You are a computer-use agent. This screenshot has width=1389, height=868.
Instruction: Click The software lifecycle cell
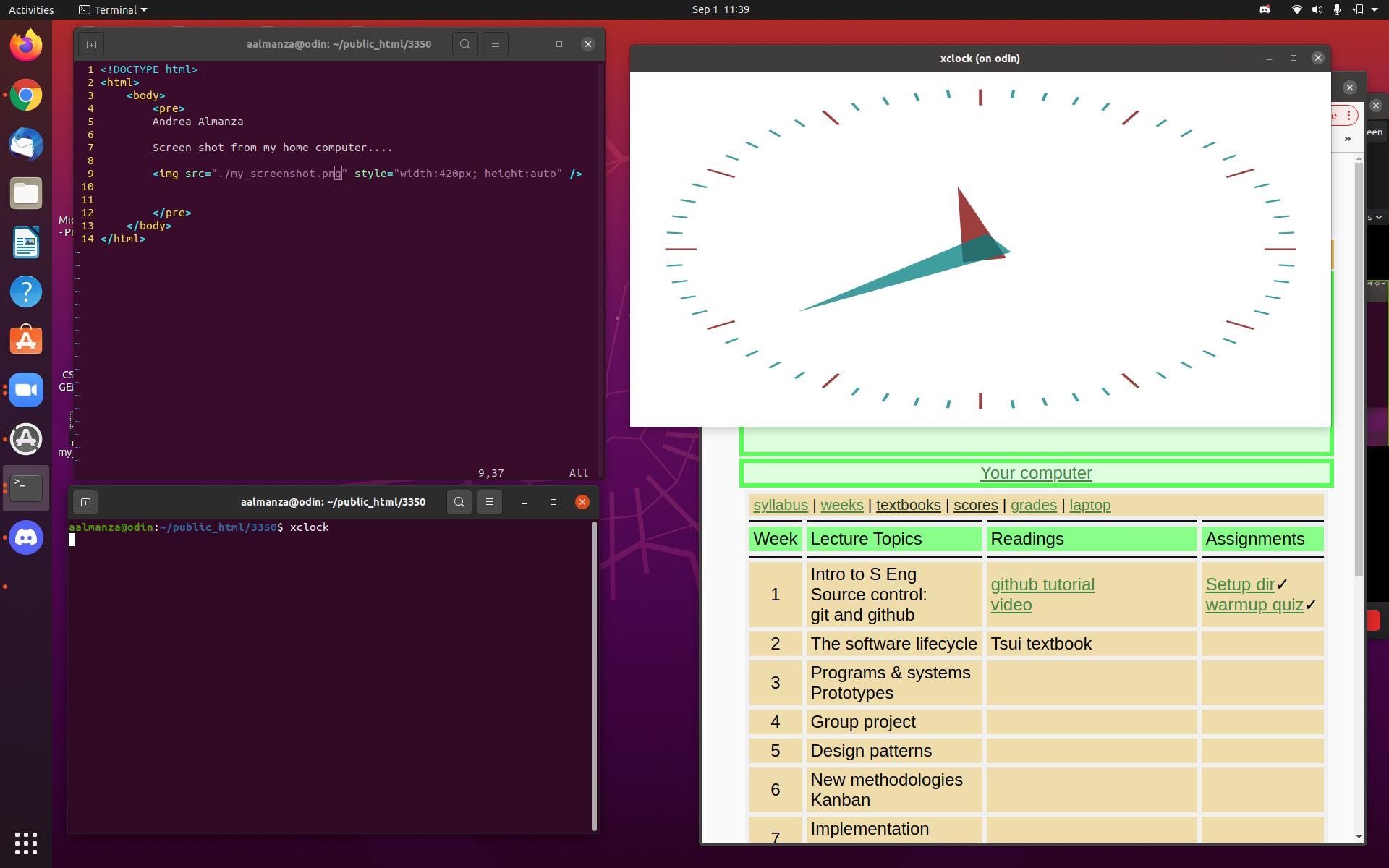894,644
